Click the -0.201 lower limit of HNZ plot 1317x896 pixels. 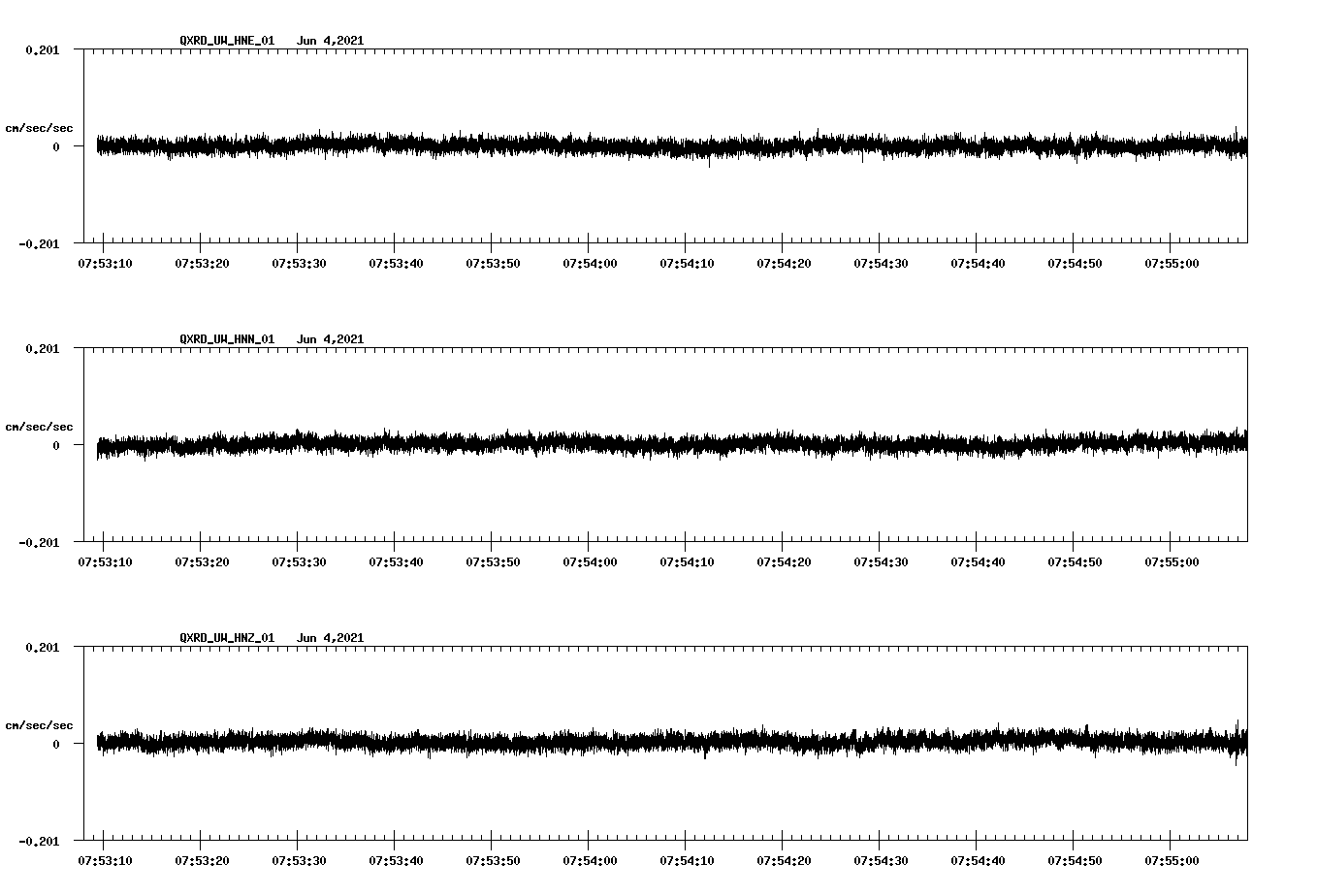[39, 841]
